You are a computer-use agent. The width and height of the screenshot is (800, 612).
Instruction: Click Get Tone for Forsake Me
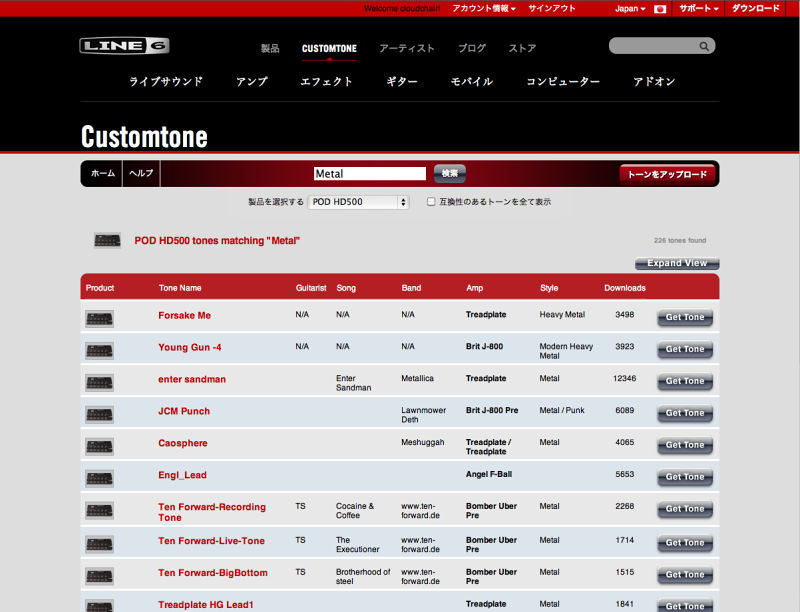pos(685,317)
